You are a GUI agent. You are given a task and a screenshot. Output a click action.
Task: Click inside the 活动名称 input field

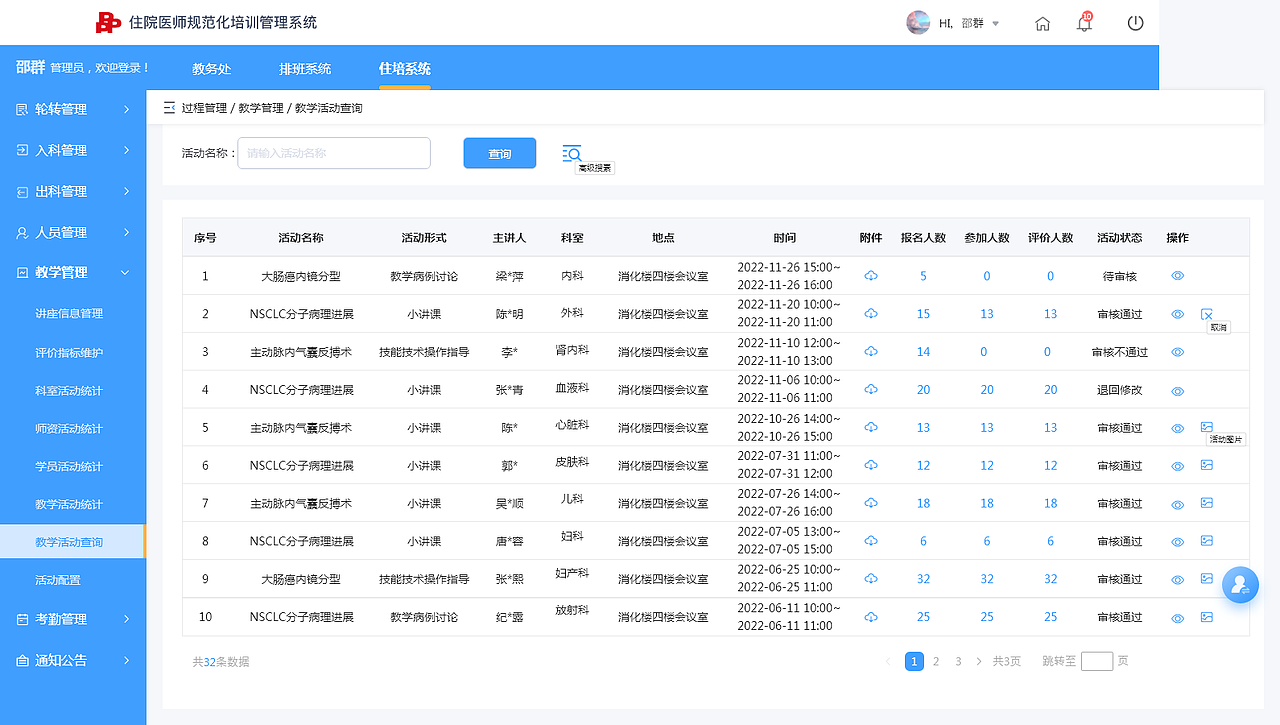[x=333, y=153]
